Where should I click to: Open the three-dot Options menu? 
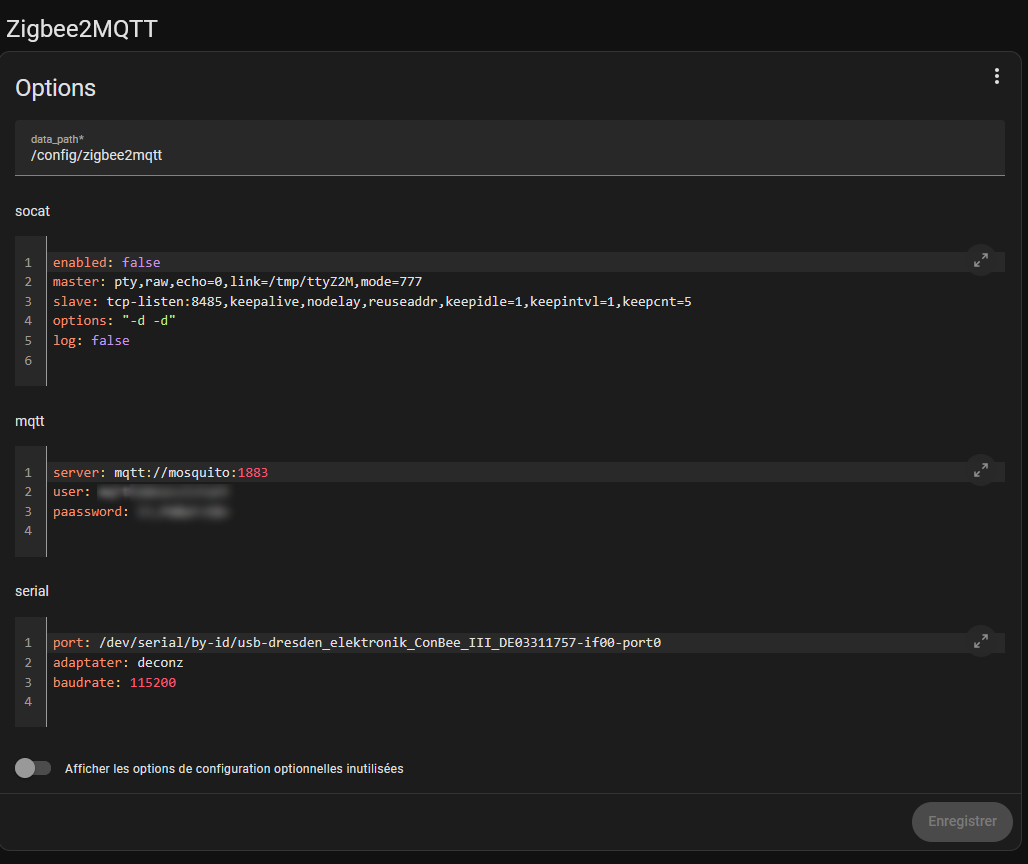coord(996,77)
